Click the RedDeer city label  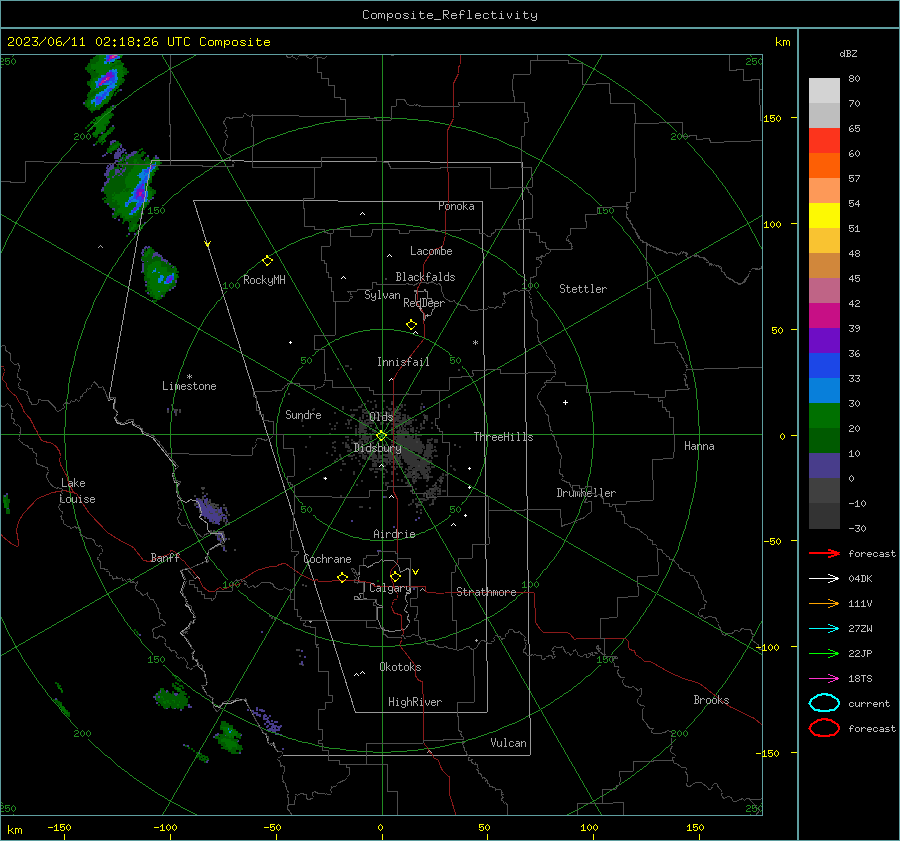pos(424,303)
